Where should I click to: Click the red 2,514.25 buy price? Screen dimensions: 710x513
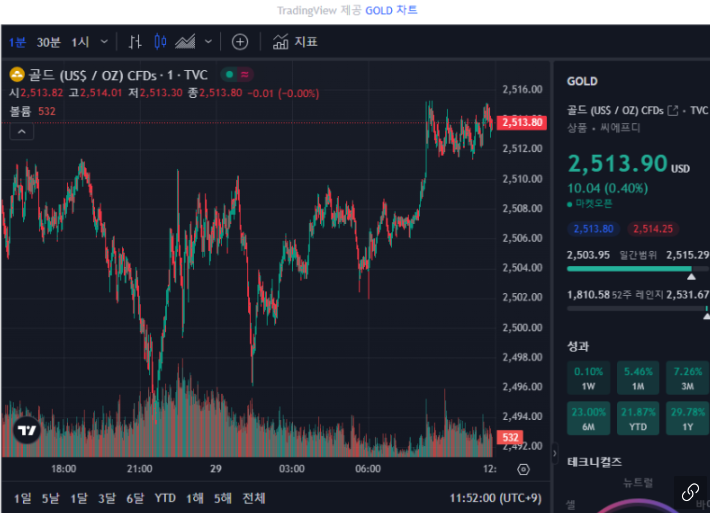click(x=652, y=229)
